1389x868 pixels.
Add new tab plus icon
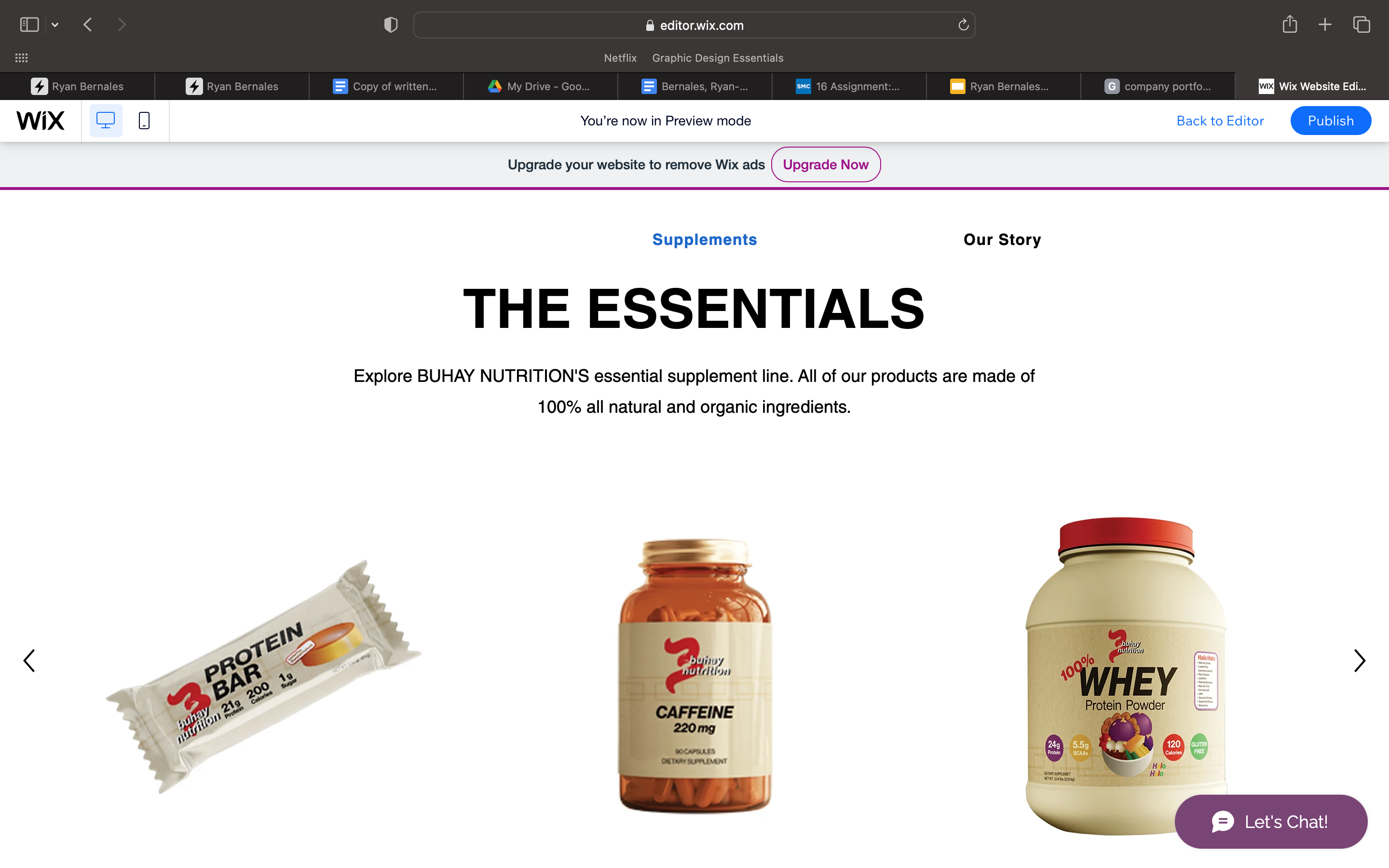(1325, 25)
